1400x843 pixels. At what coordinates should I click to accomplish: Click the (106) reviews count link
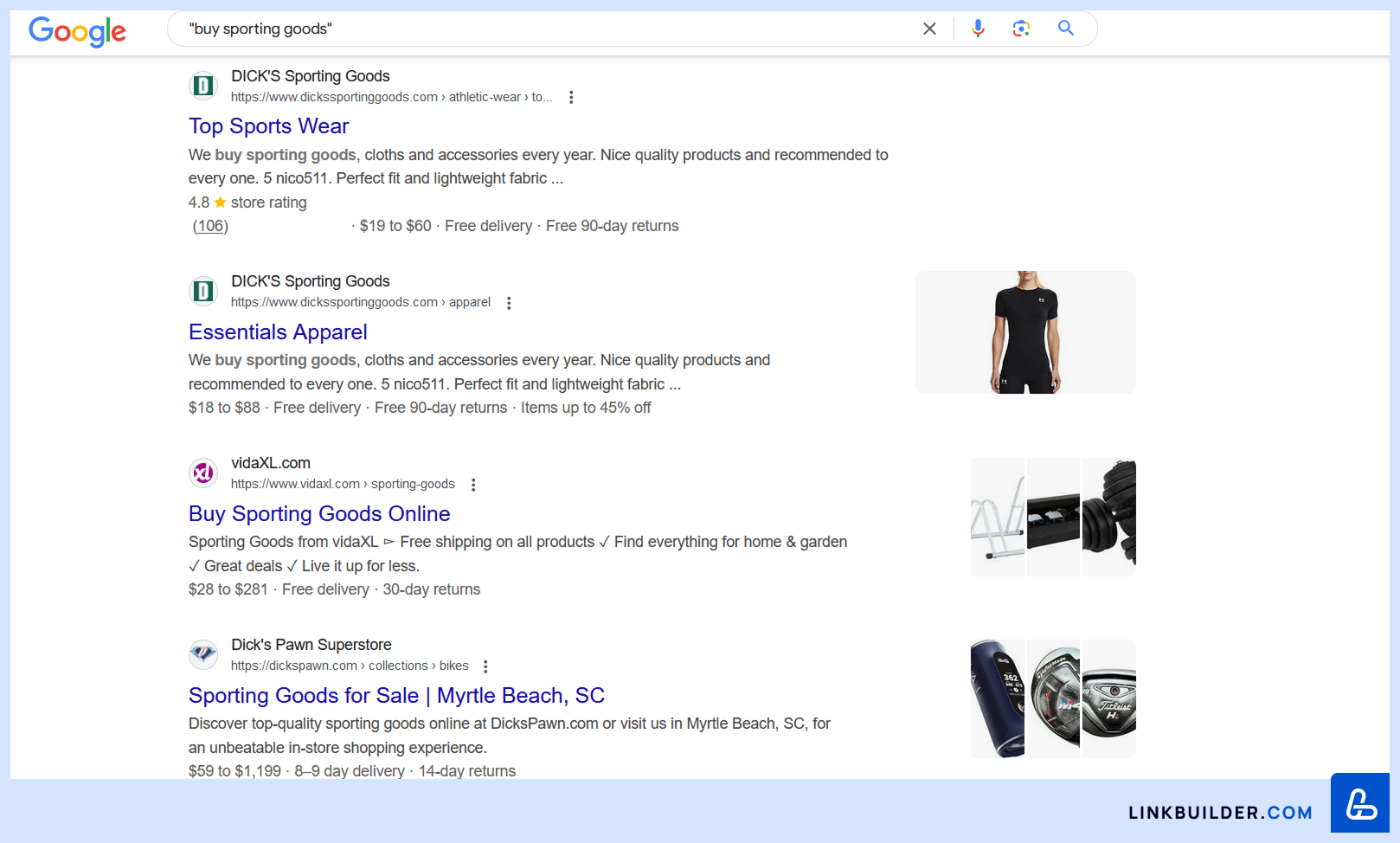[210, 226]
